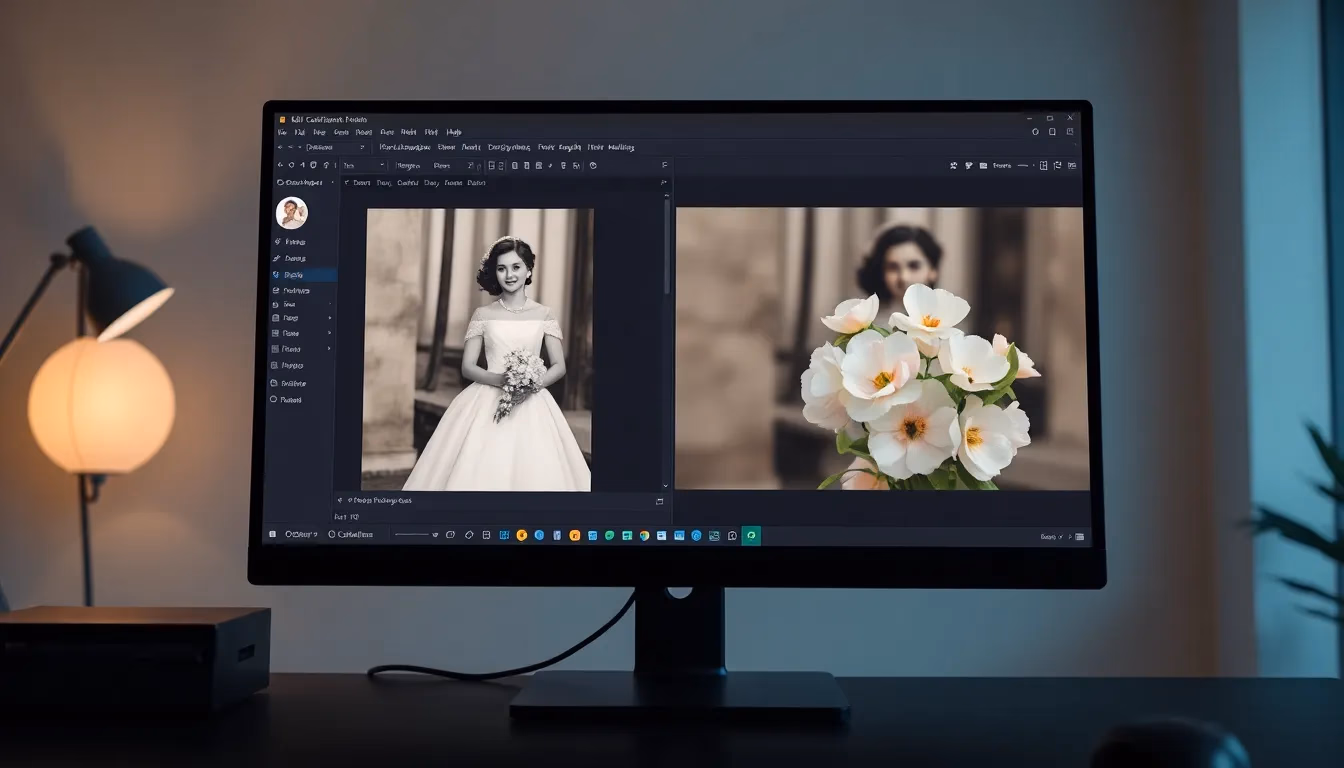Viewport: 1344px width, 768px height.
Task: Select the highlighted entry in the left sidebar
Action: [303, 274]
